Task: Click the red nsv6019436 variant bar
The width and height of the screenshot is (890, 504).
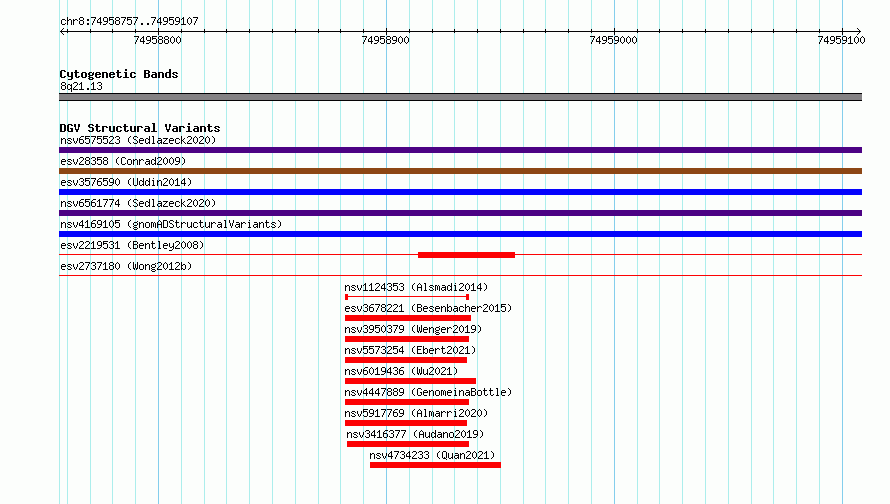Action: [x=410, y=381]
